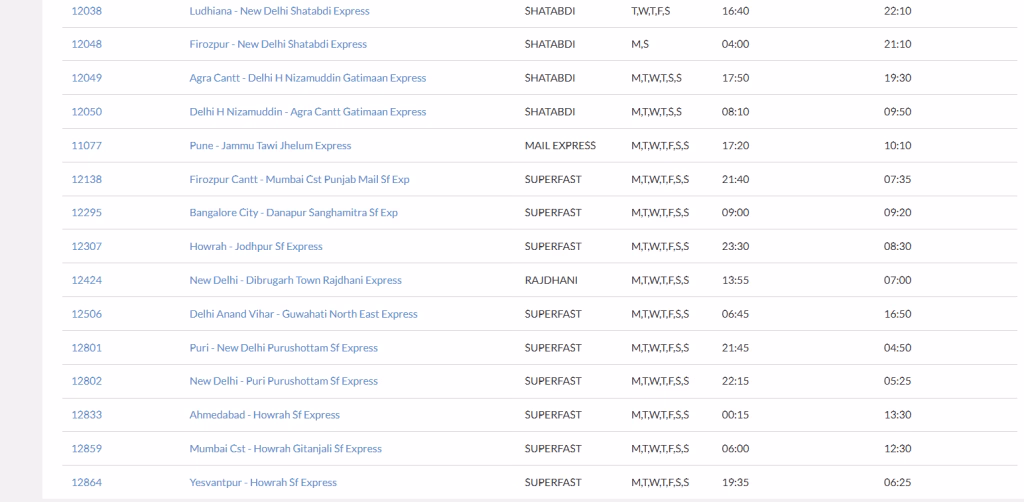The width and height of the screenshot is (1024, 502).
Task: Open New Delhi - Puri Purushottam Sf Express
Action: pyautogui.click(x=283, y=381)
